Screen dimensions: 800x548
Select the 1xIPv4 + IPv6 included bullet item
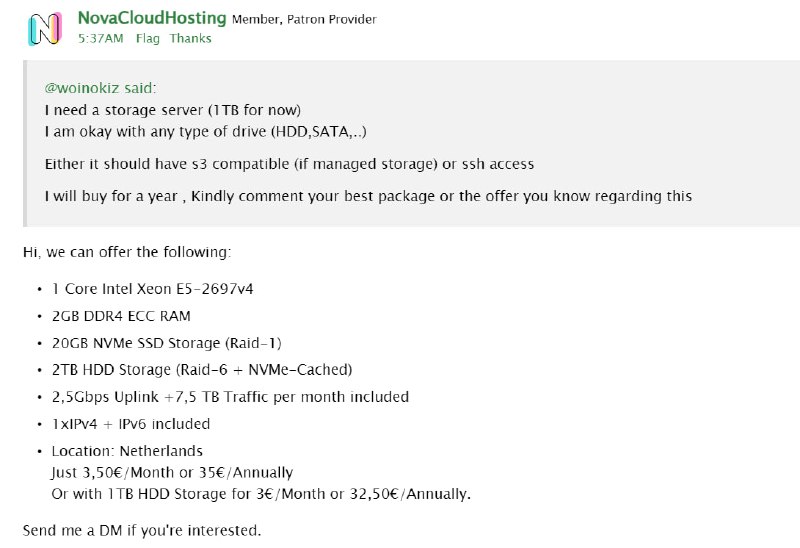point(131,424)
